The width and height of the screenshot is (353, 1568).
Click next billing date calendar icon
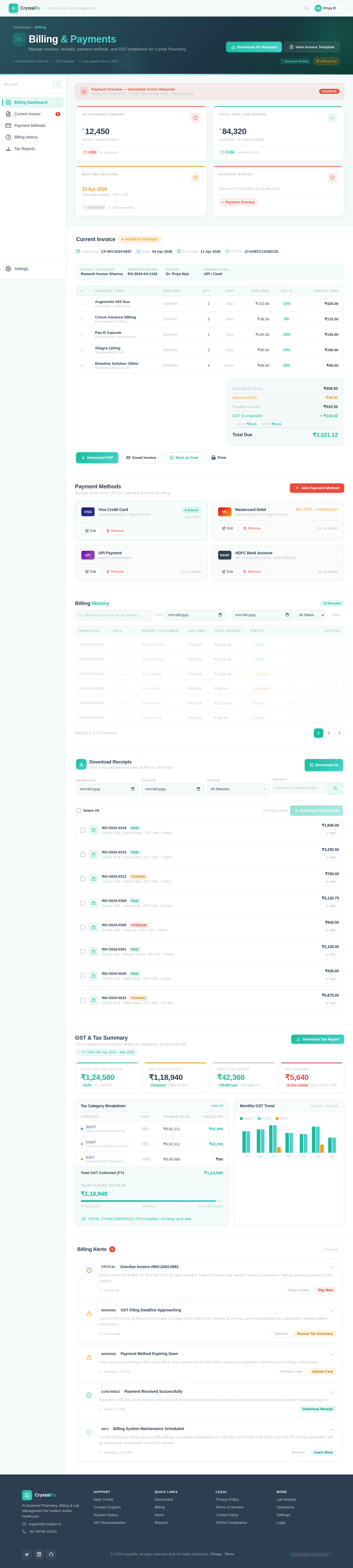195,178
